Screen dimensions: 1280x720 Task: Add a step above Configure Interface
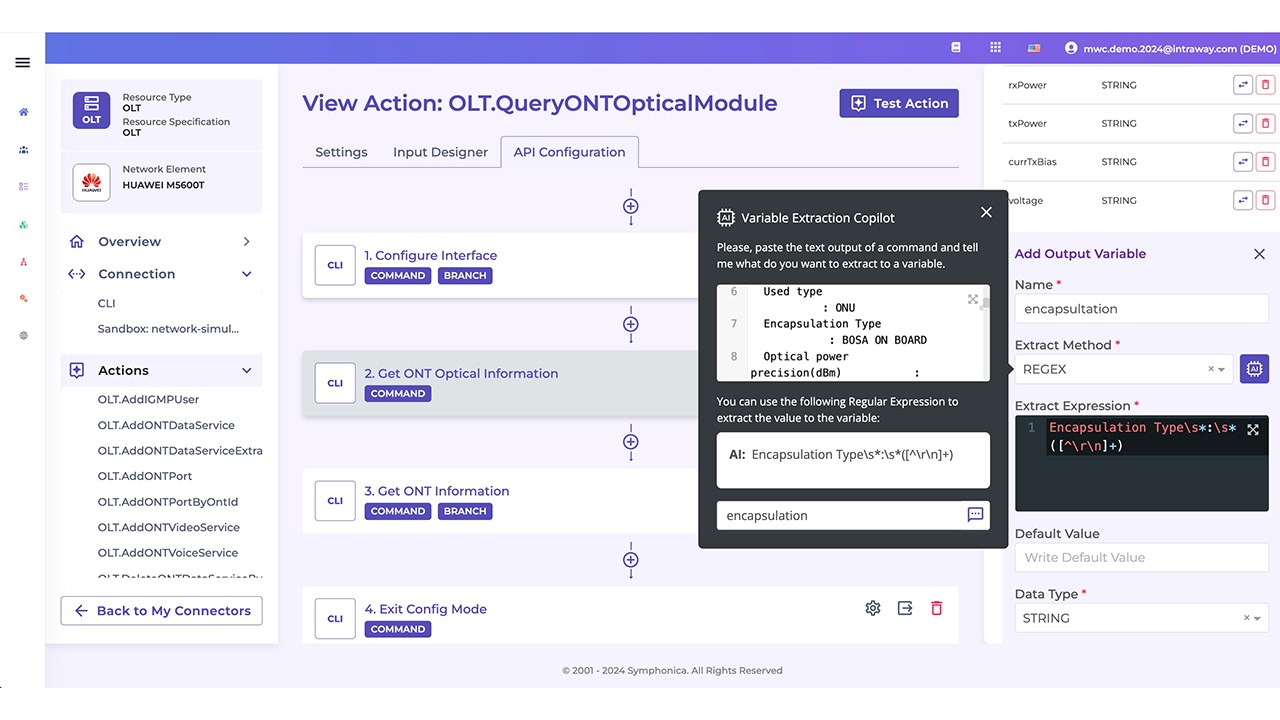(x=631, y=206)
